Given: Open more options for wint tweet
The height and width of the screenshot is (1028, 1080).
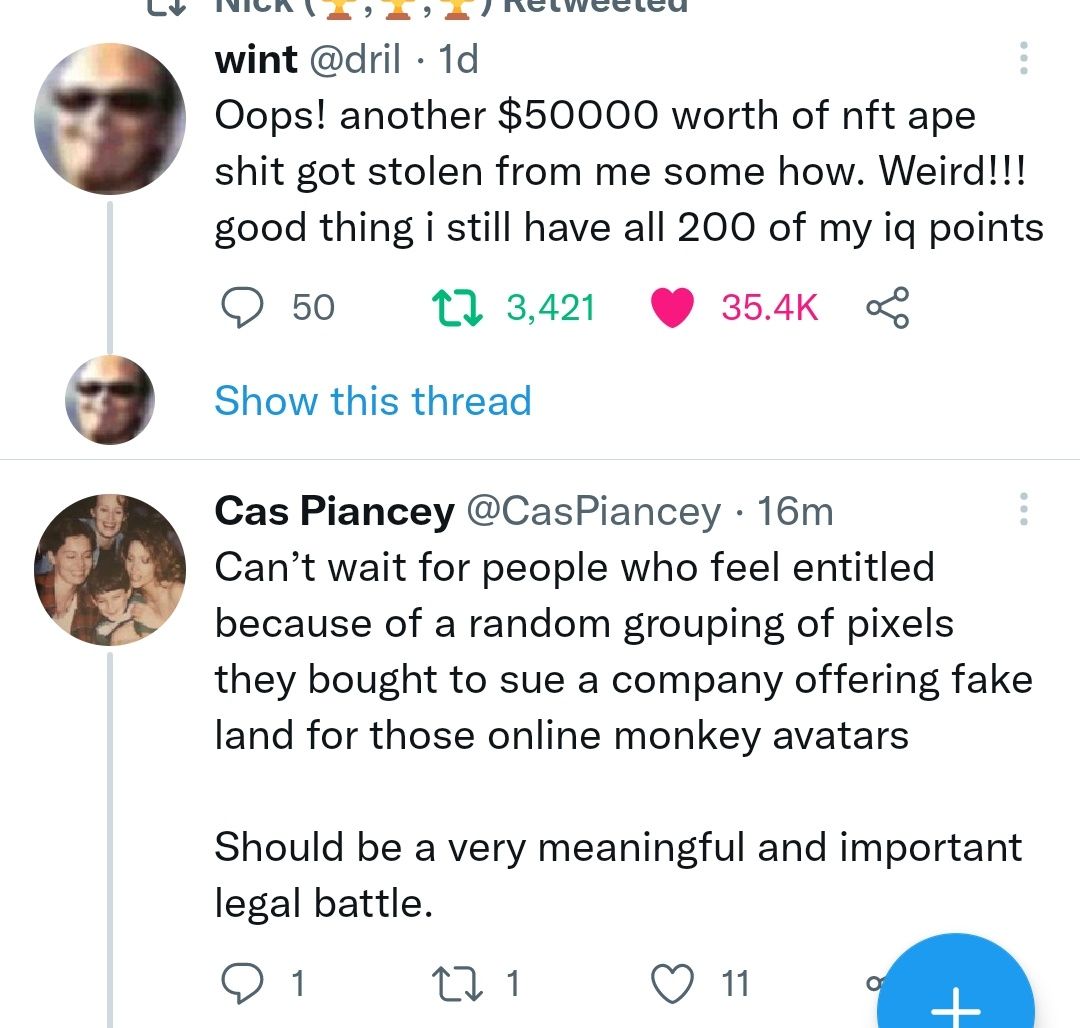Looking at the screenshot, I should tap(1022, 60).
